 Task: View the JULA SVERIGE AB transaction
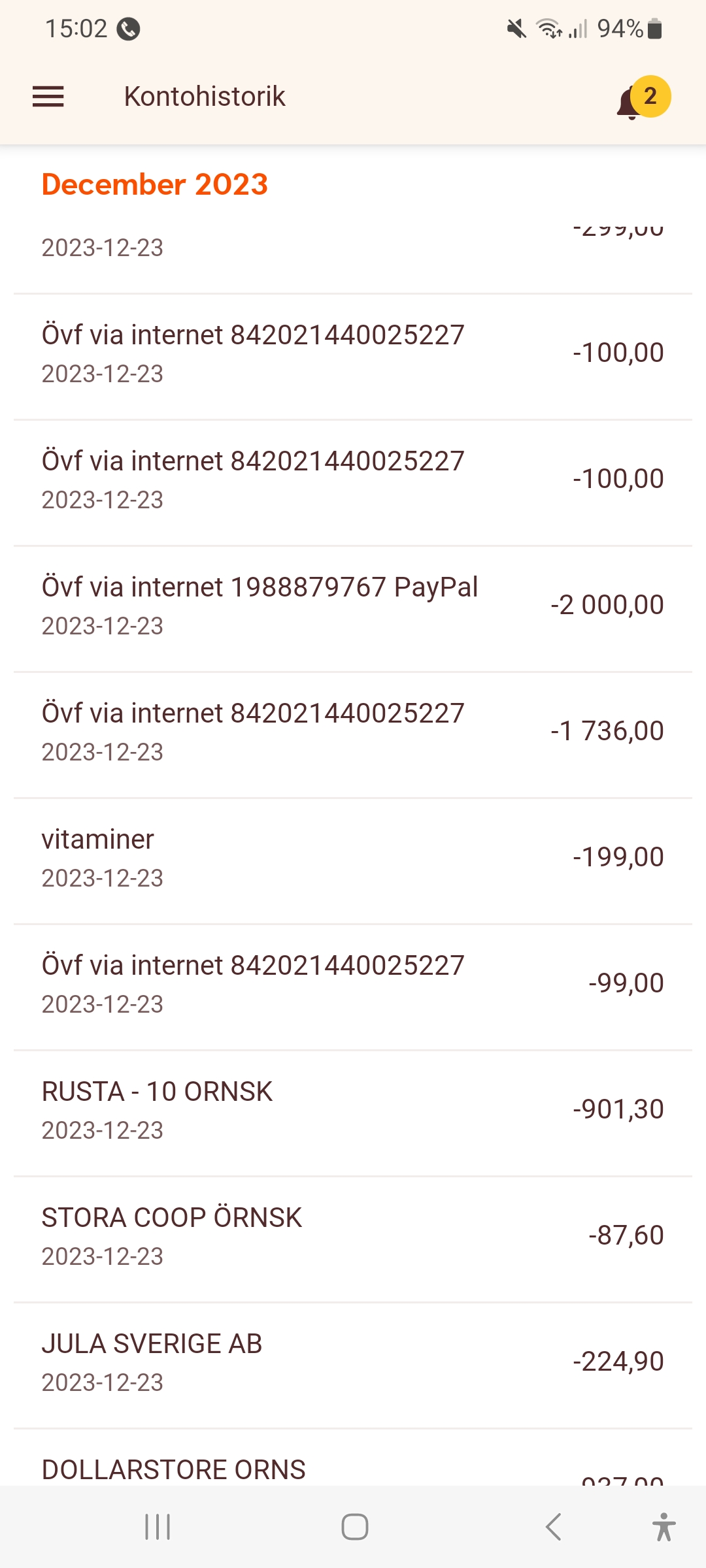coord(353,1362)
